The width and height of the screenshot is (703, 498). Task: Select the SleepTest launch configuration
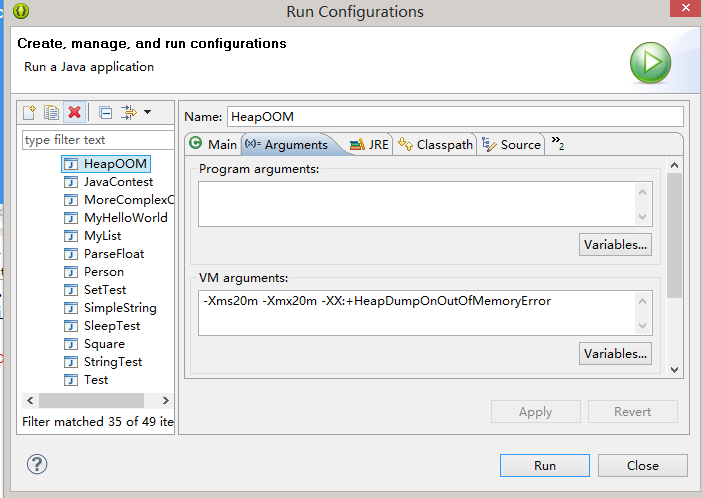click(111, 326)
